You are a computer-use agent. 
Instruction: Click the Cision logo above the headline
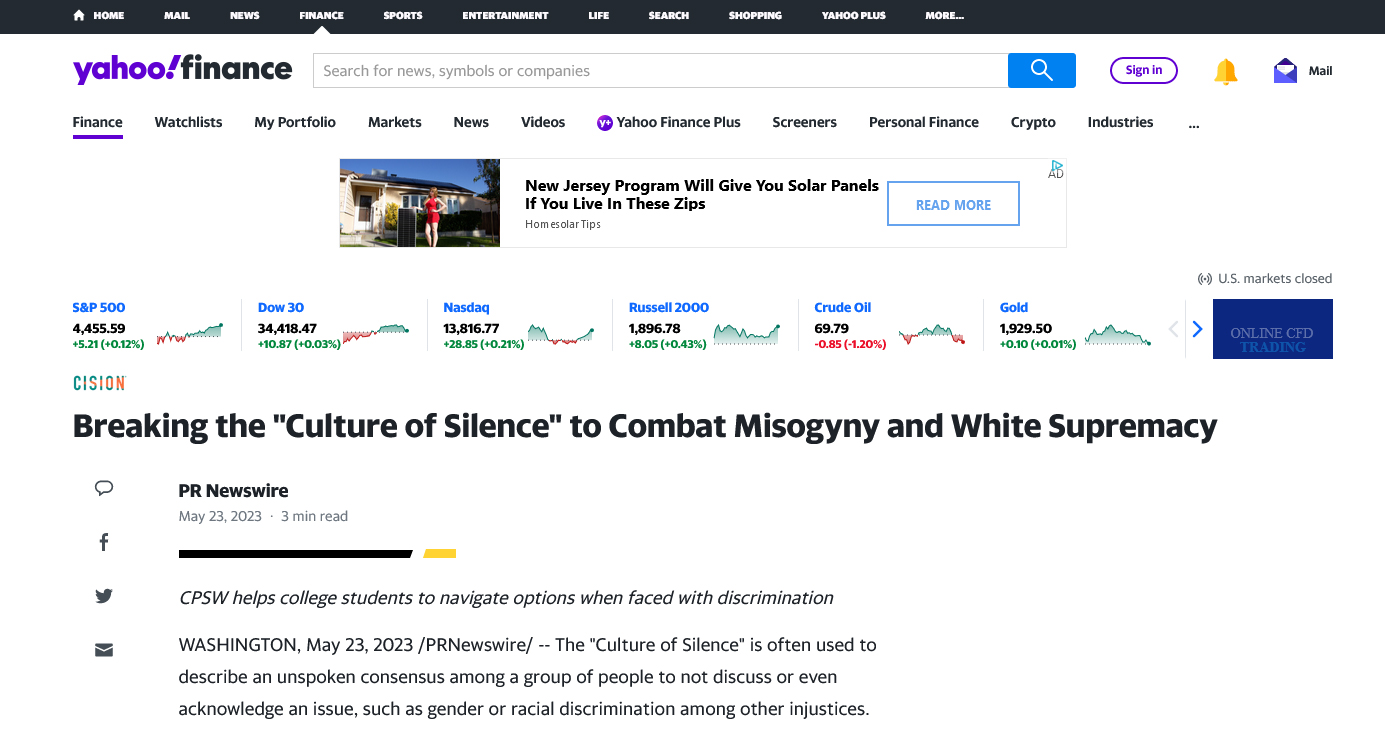tap(99, 383)
